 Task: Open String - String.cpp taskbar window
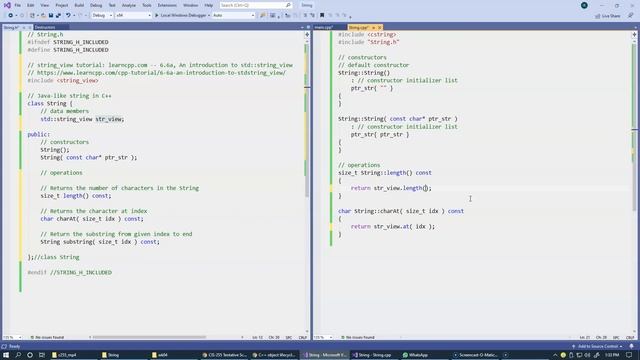pos(372,355)
